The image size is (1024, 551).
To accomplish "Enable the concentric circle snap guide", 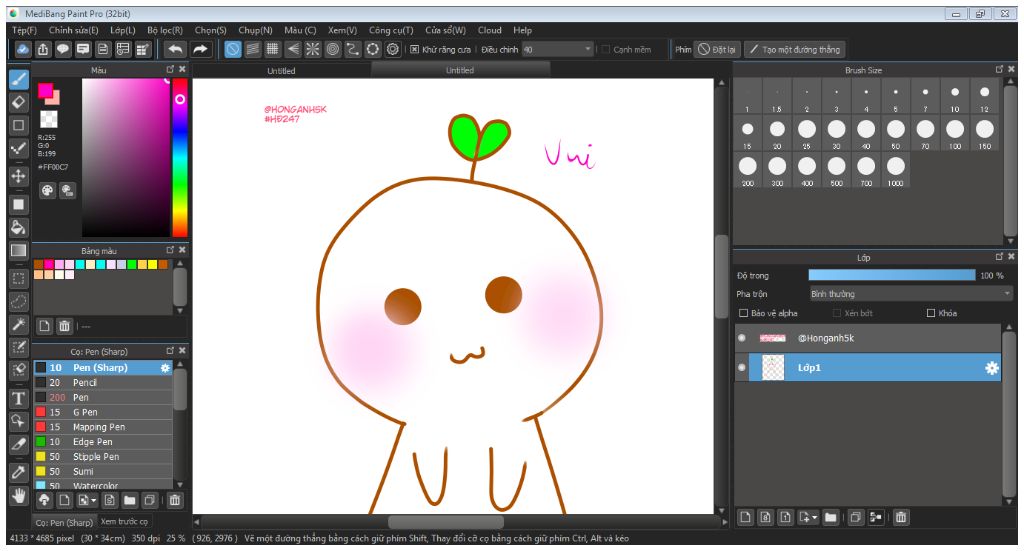I will point(332,49).
